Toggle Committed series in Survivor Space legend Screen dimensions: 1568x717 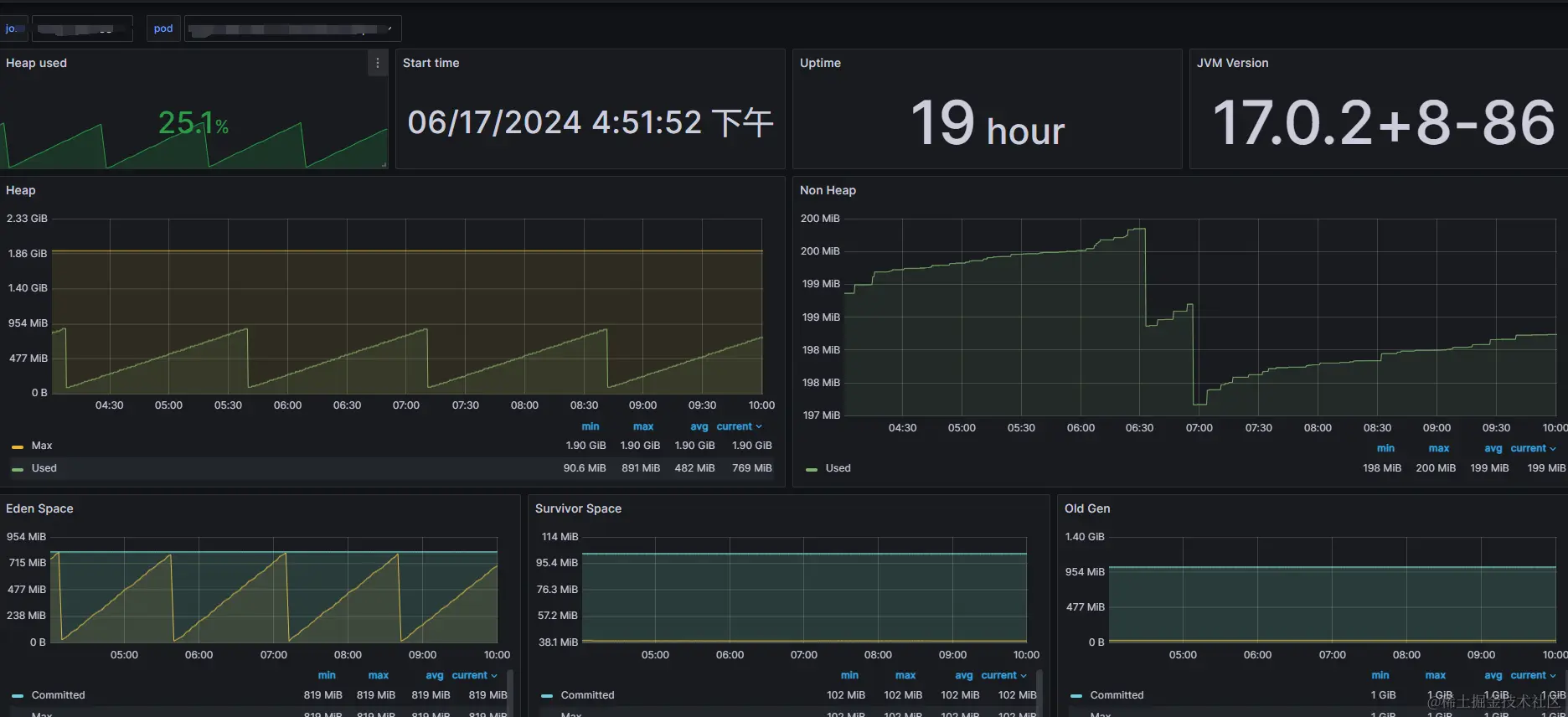[587, 695]
